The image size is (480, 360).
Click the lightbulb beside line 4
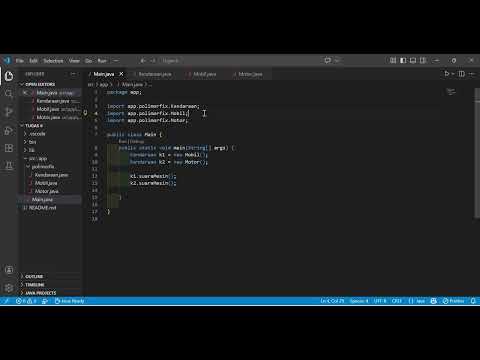(x=85, y=113)
